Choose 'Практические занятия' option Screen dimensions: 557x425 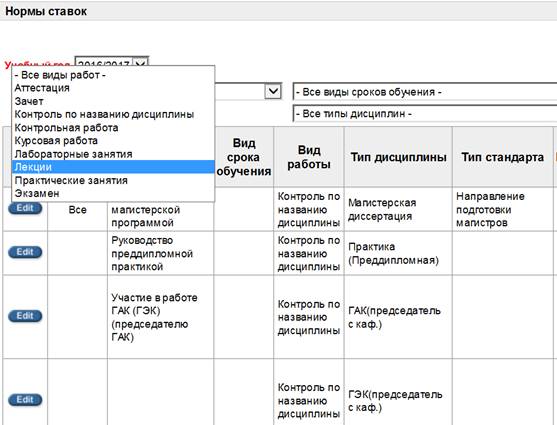(113, 180)
